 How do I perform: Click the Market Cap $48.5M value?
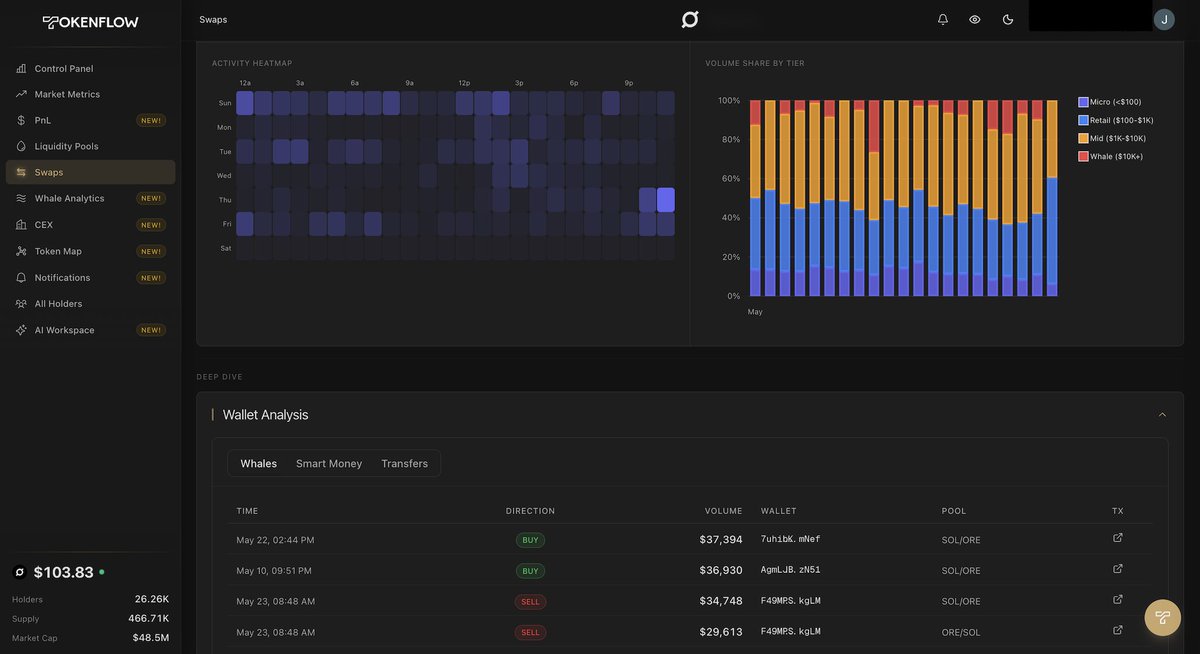tap(151, 637)
